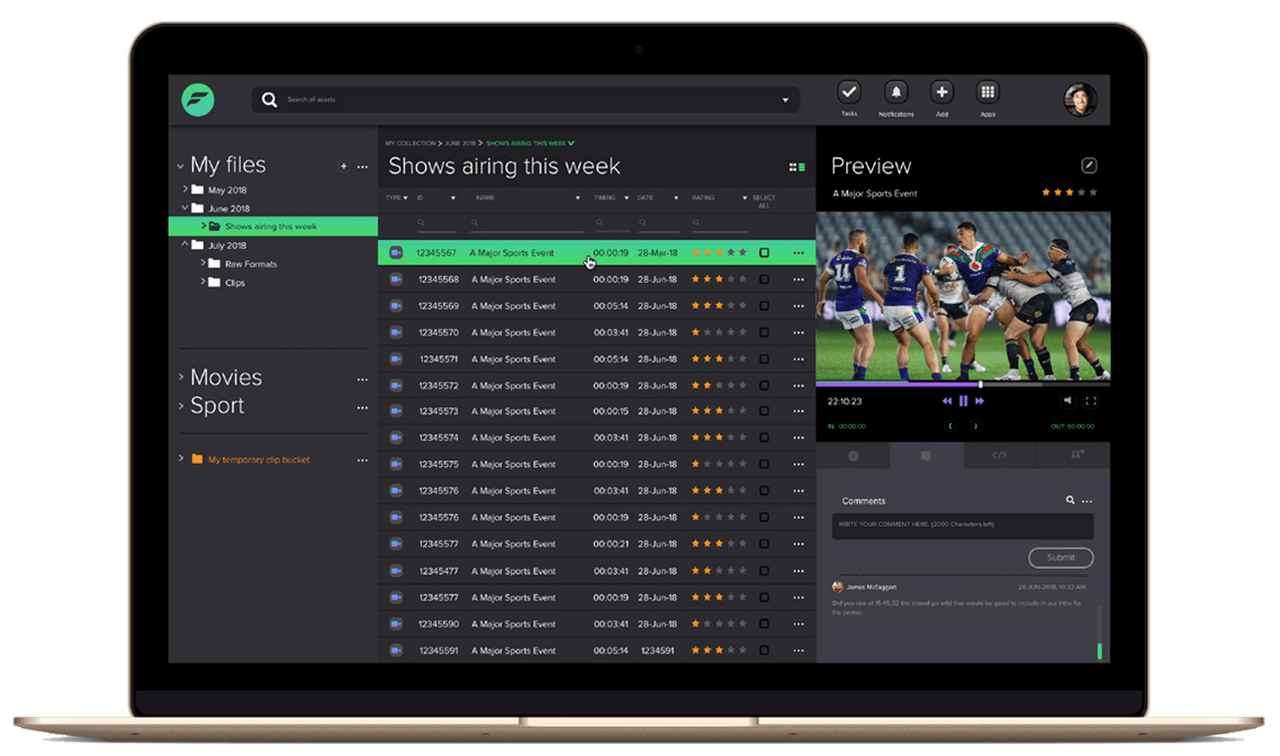This screenshot has width=1280, height=756.
Task: Open Notifications bell icon
Action: [896, 93]
